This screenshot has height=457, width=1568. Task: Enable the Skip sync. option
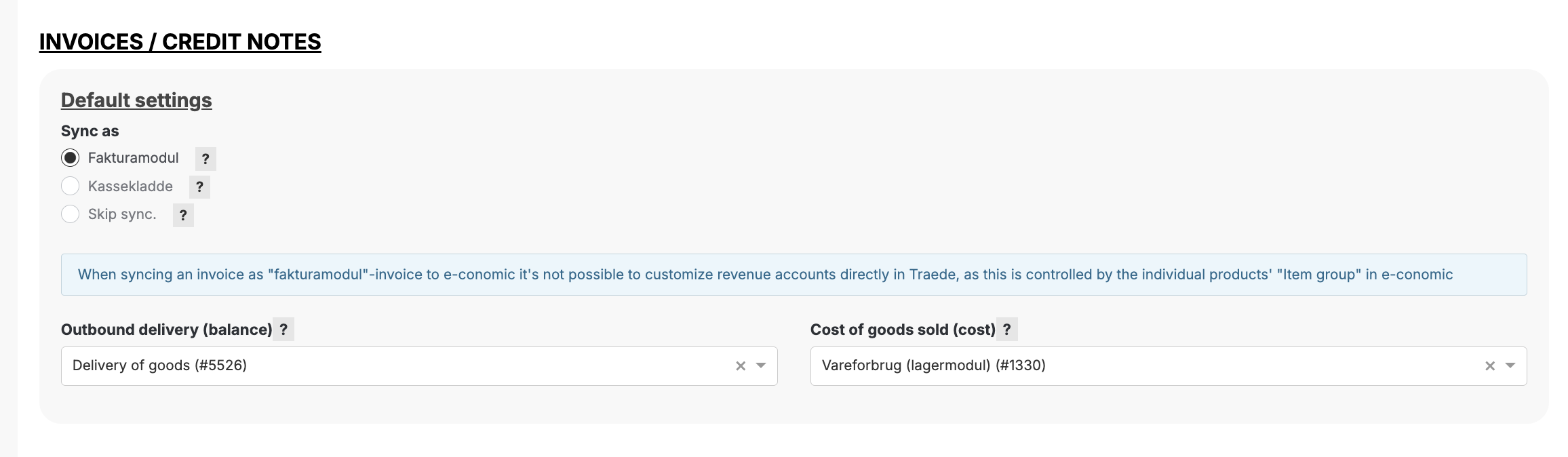click(x=71, y=214)
